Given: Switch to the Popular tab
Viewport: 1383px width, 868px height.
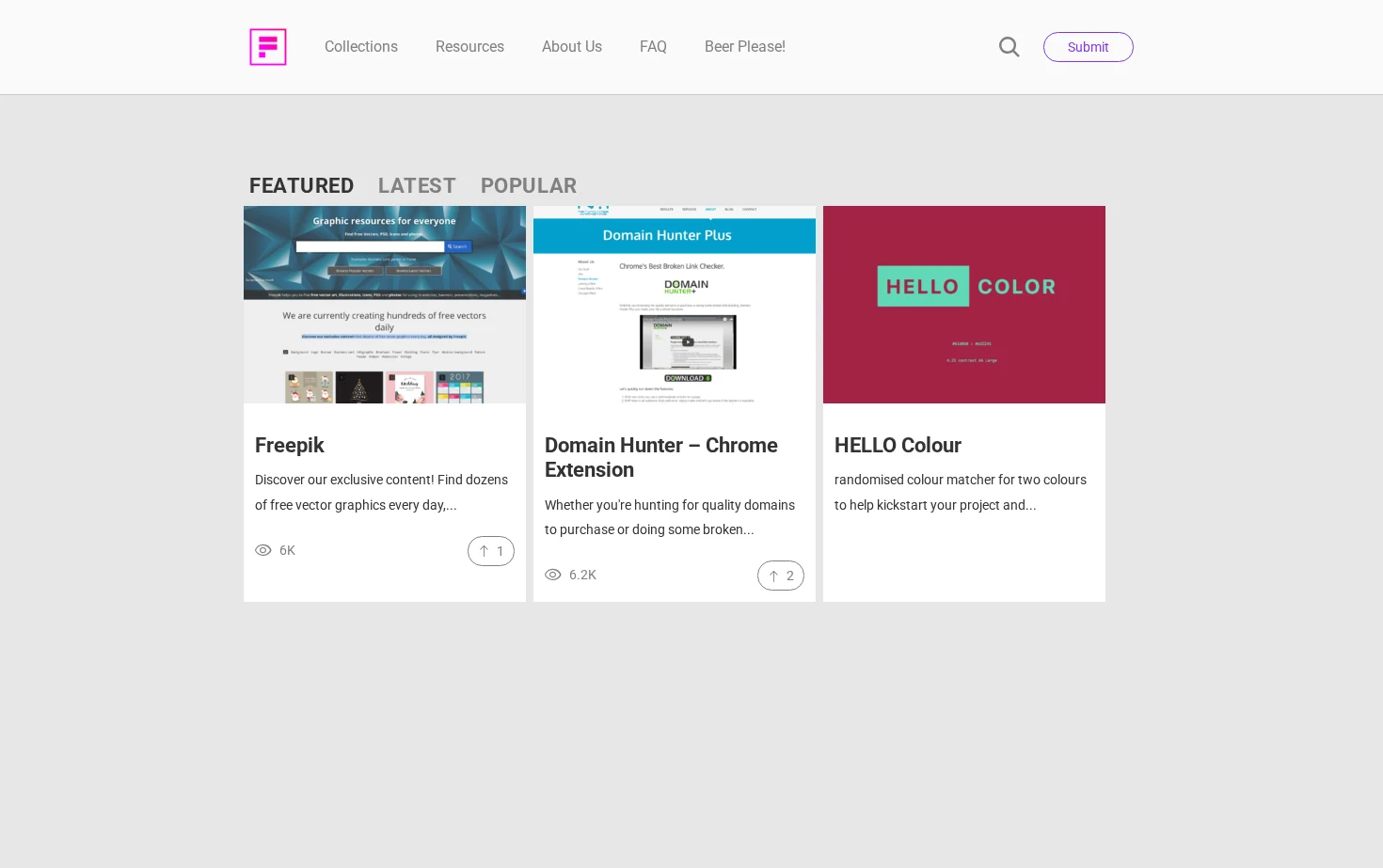Looking at the screenshot, I should coord(529,186).
